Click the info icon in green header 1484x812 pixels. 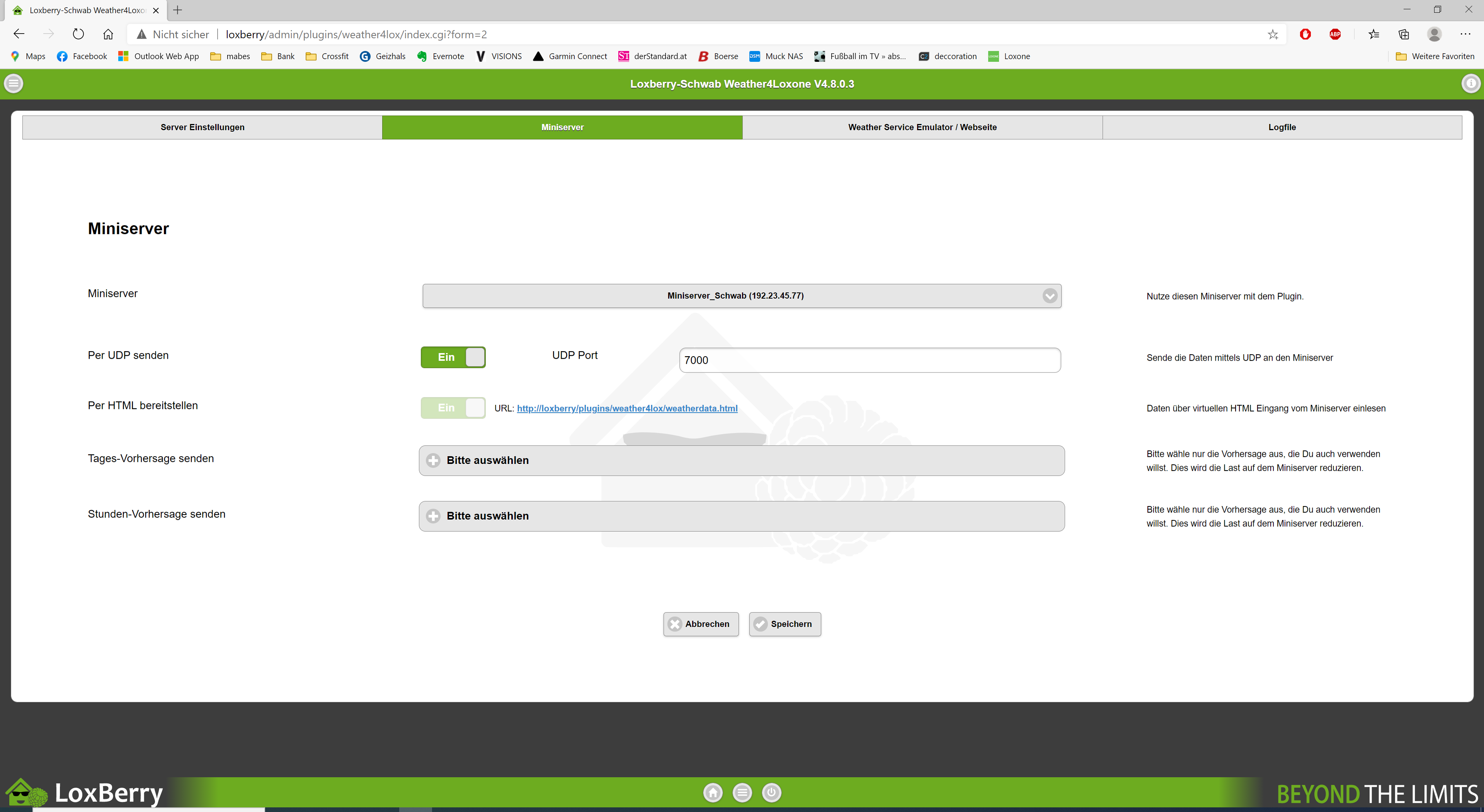(x=1470, y=83)
